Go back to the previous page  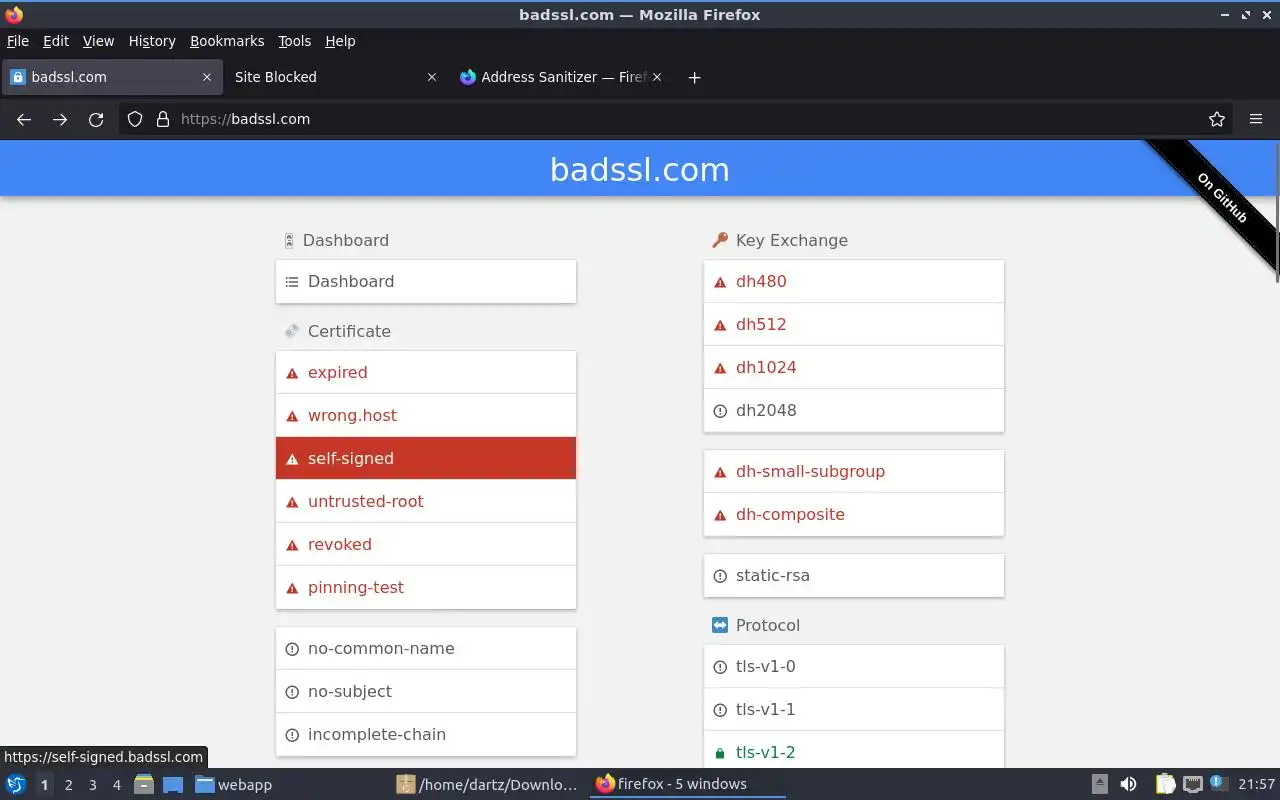[24, 119]
